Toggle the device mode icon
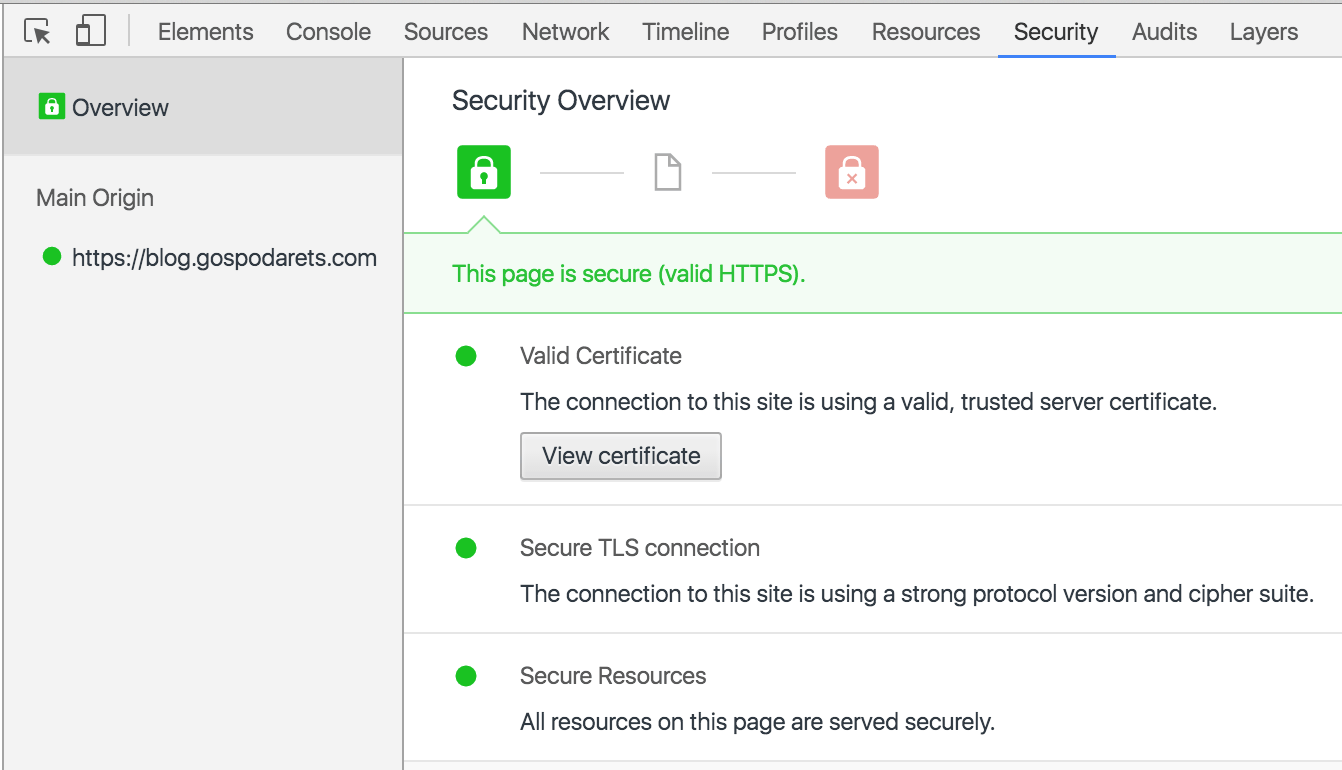The height and width of the screenshot is (770, 1342). [x=90, y=32]
